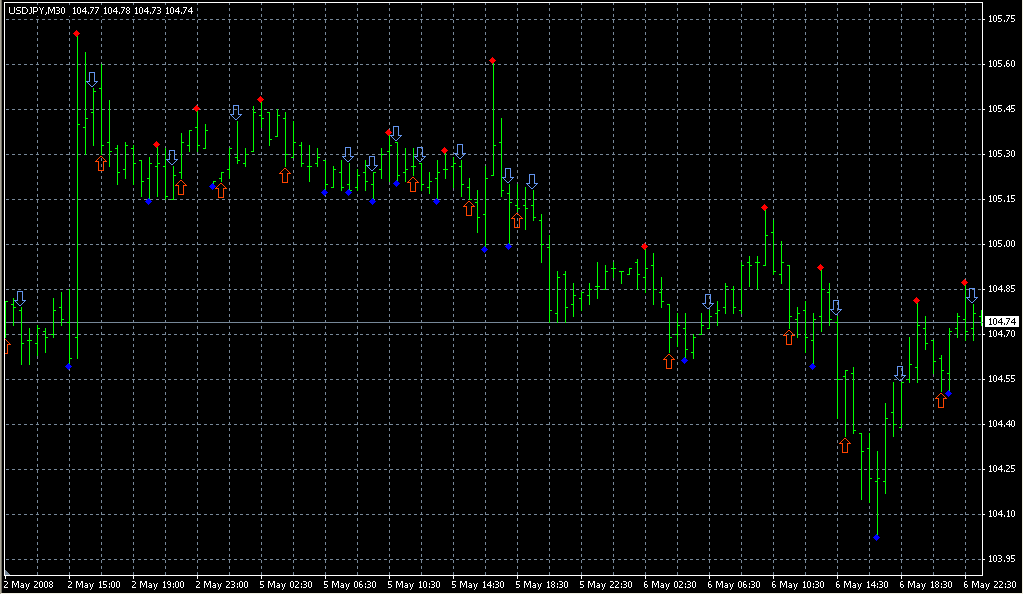Select the red up arrow near 104.30
1024x594 pixels.
pos(845,445)
